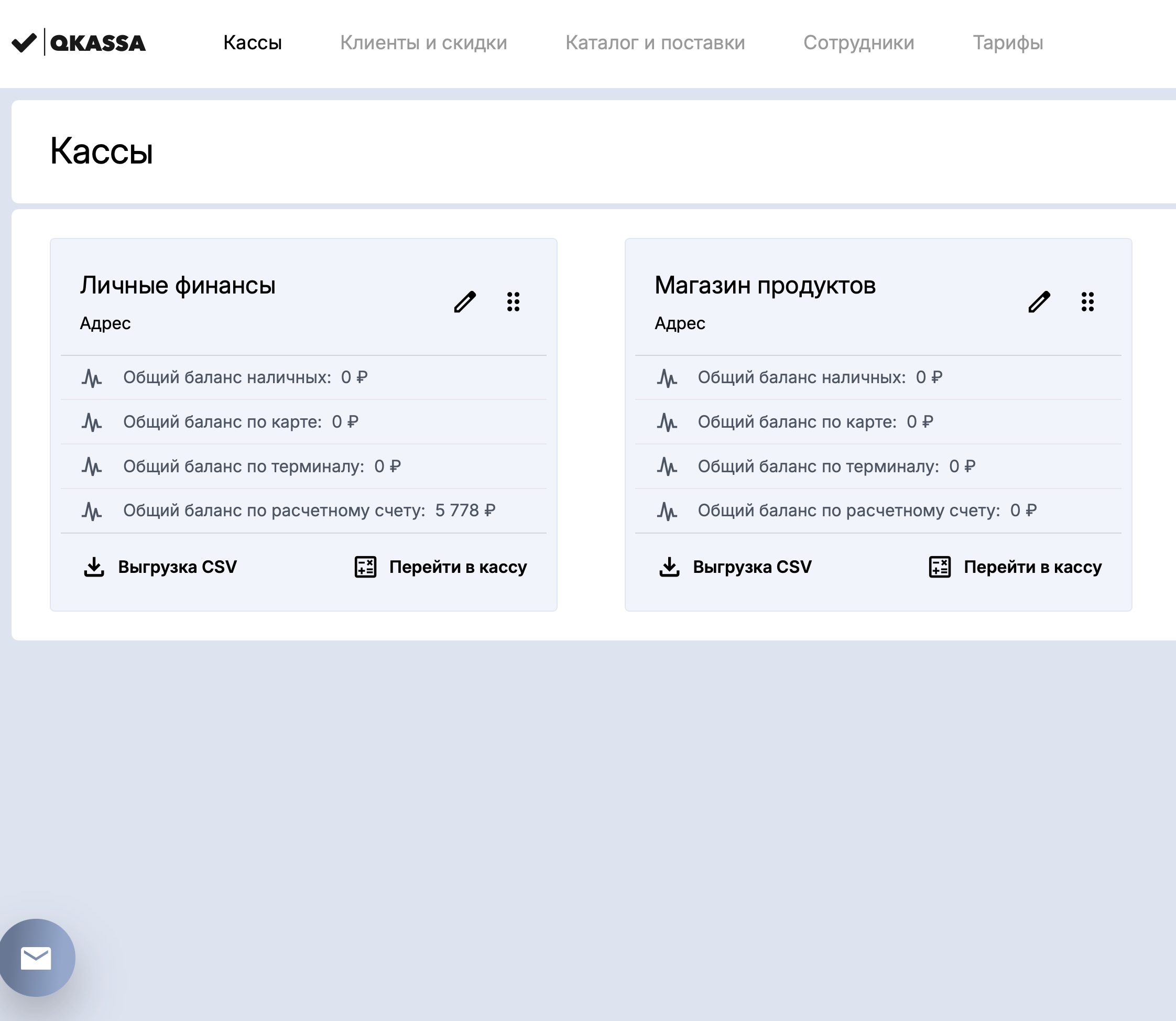Viewport: 1176px width, 1021px height.
Task: Edit Личные финансы with pencil icon
Action: pyautogui.click(x=464, y=302)
